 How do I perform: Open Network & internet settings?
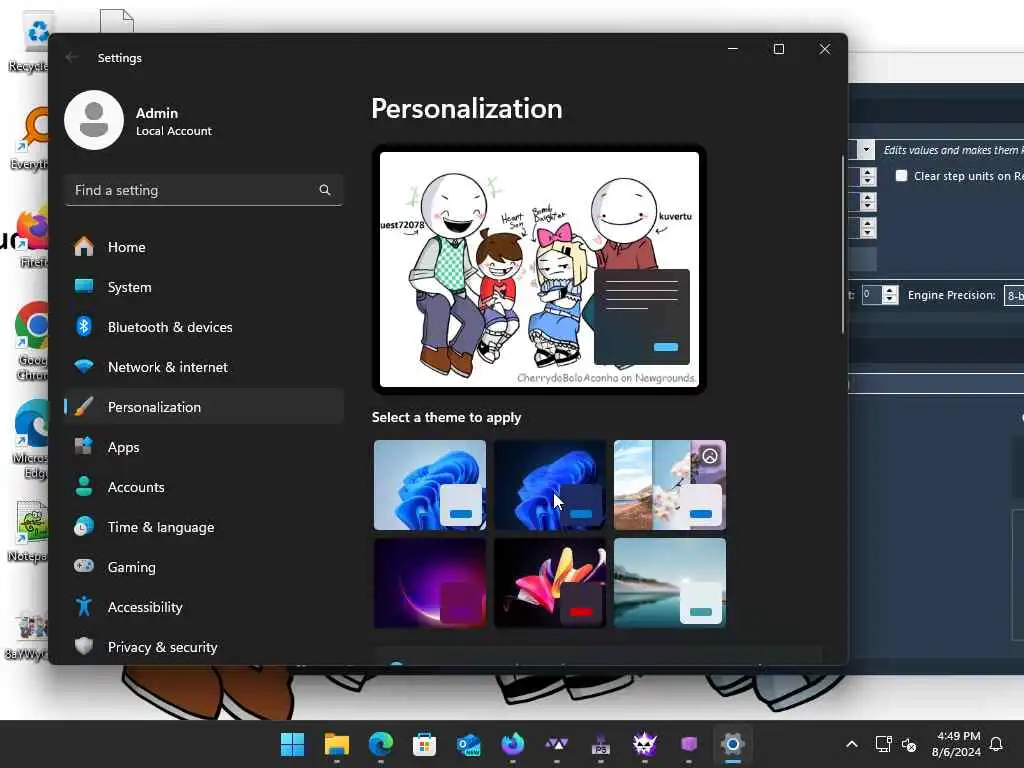coord(204,367)
